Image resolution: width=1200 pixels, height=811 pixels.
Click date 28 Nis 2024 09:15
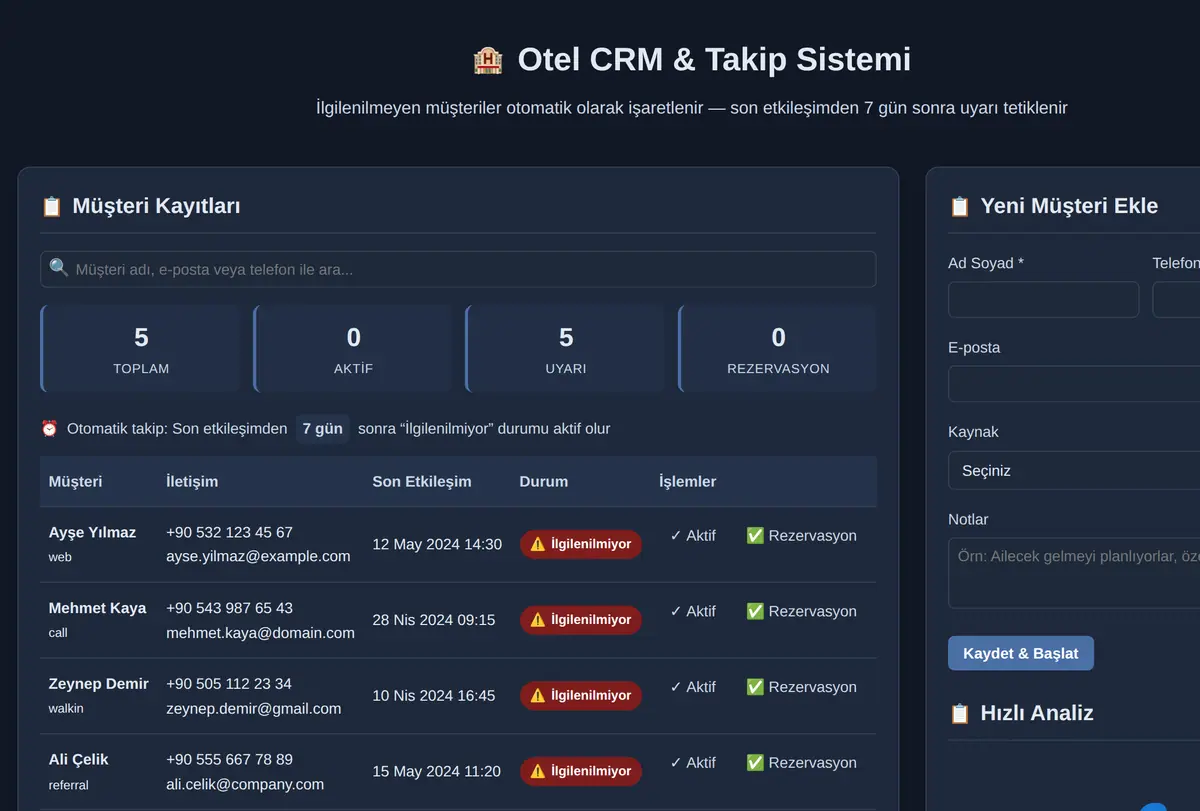point(434,620)
